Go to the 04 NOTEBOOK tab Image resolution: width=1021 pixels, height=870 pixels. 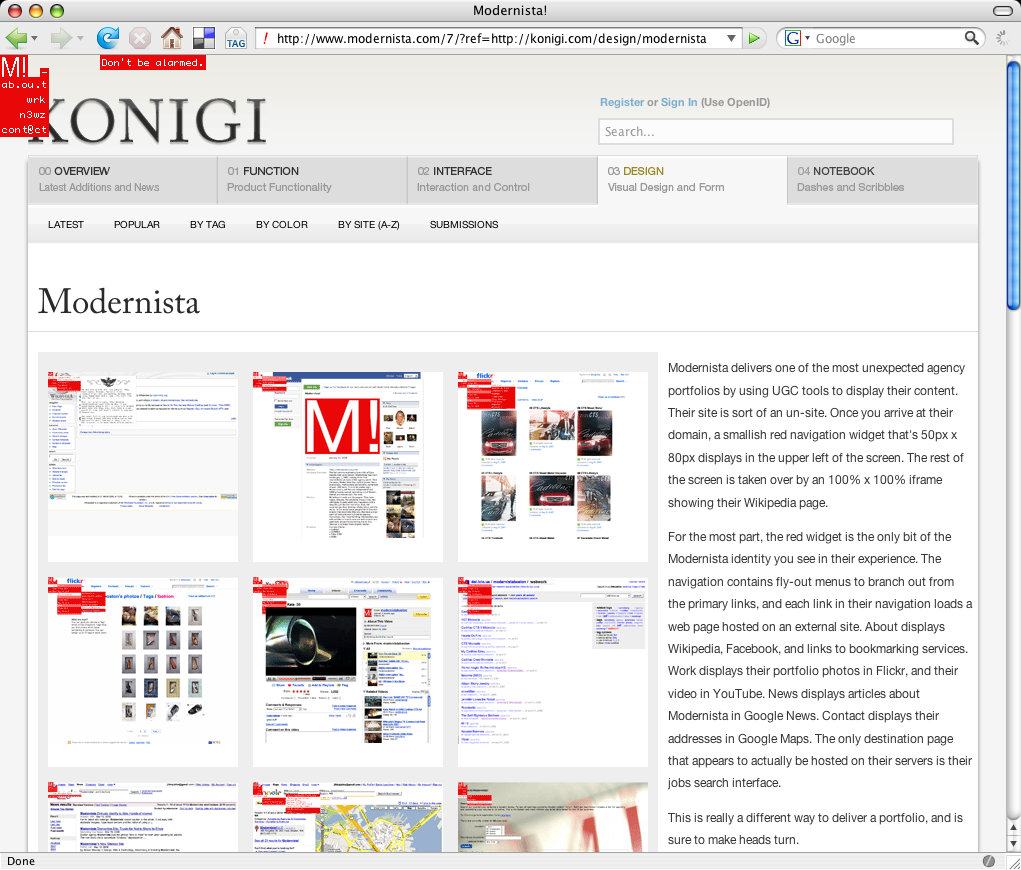882,180
